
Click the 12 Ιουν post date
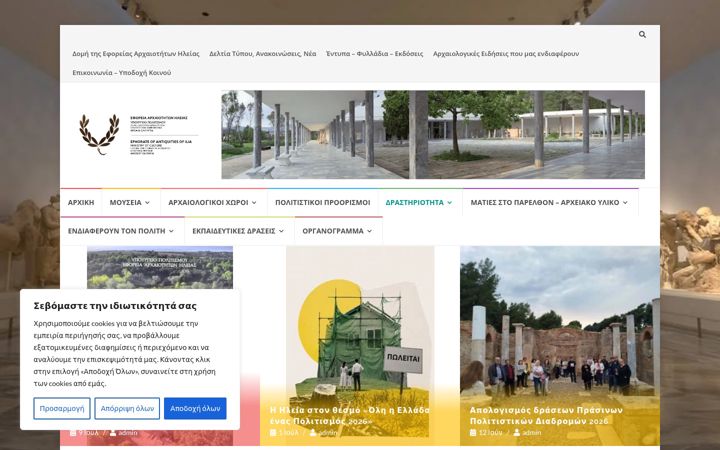pyautogui.click(x=490, y=433)
